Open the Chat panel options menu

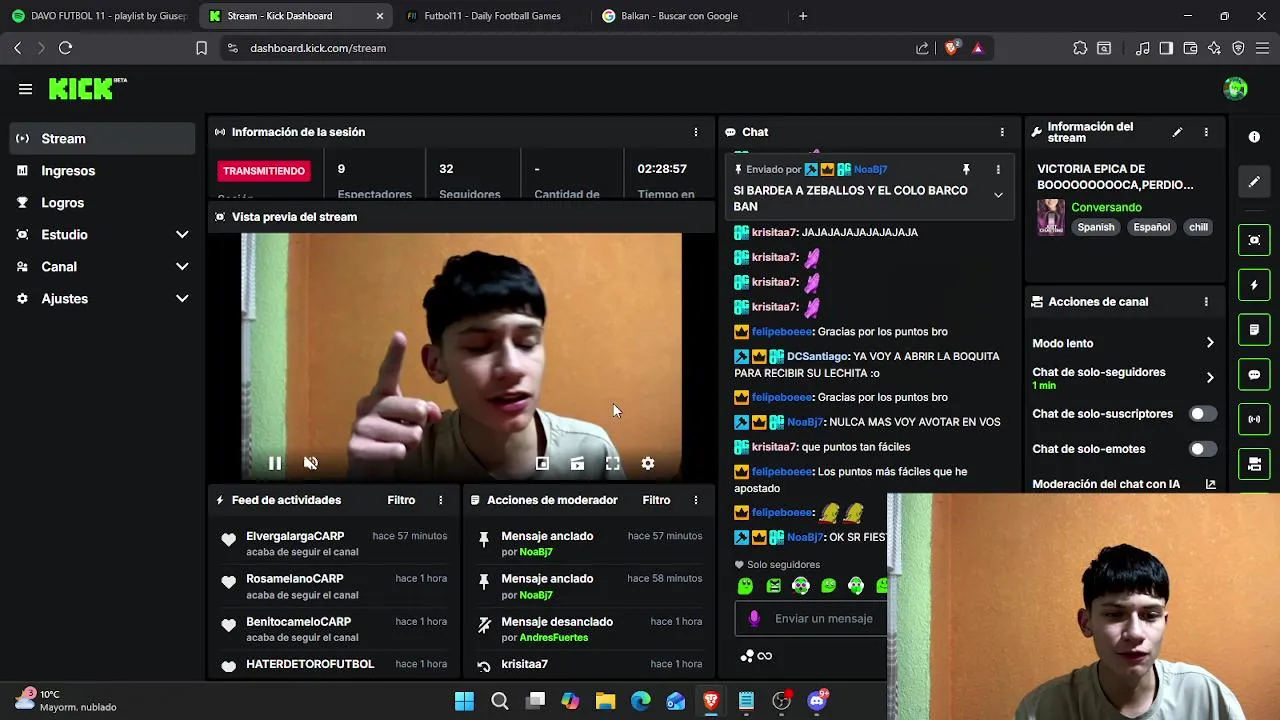(x=1002, y=132)
